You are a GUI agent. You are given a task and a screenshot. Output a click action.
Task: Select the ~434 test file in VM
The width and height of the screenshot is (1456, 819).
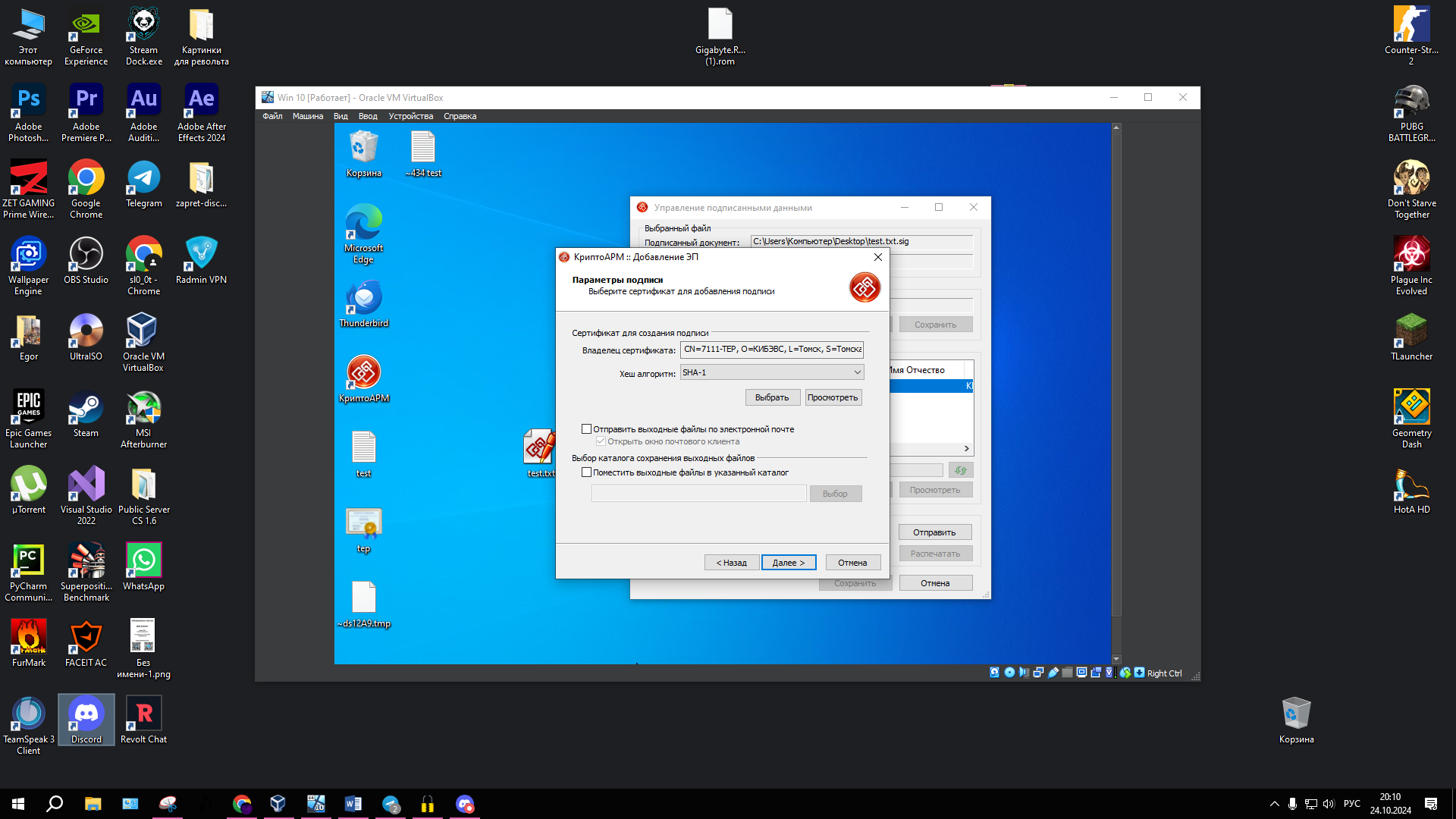coord(423,154)
